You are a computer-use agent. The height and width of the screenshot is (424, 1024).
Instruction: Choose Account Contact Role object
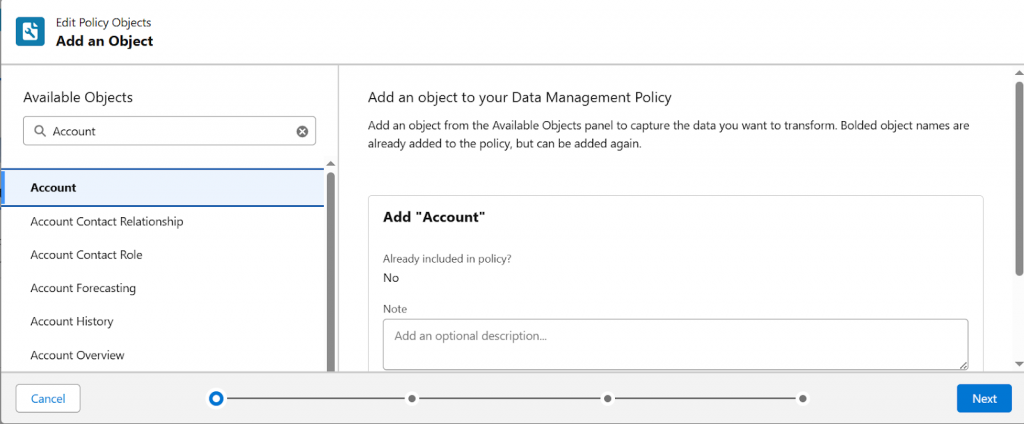tap(87, 255)
